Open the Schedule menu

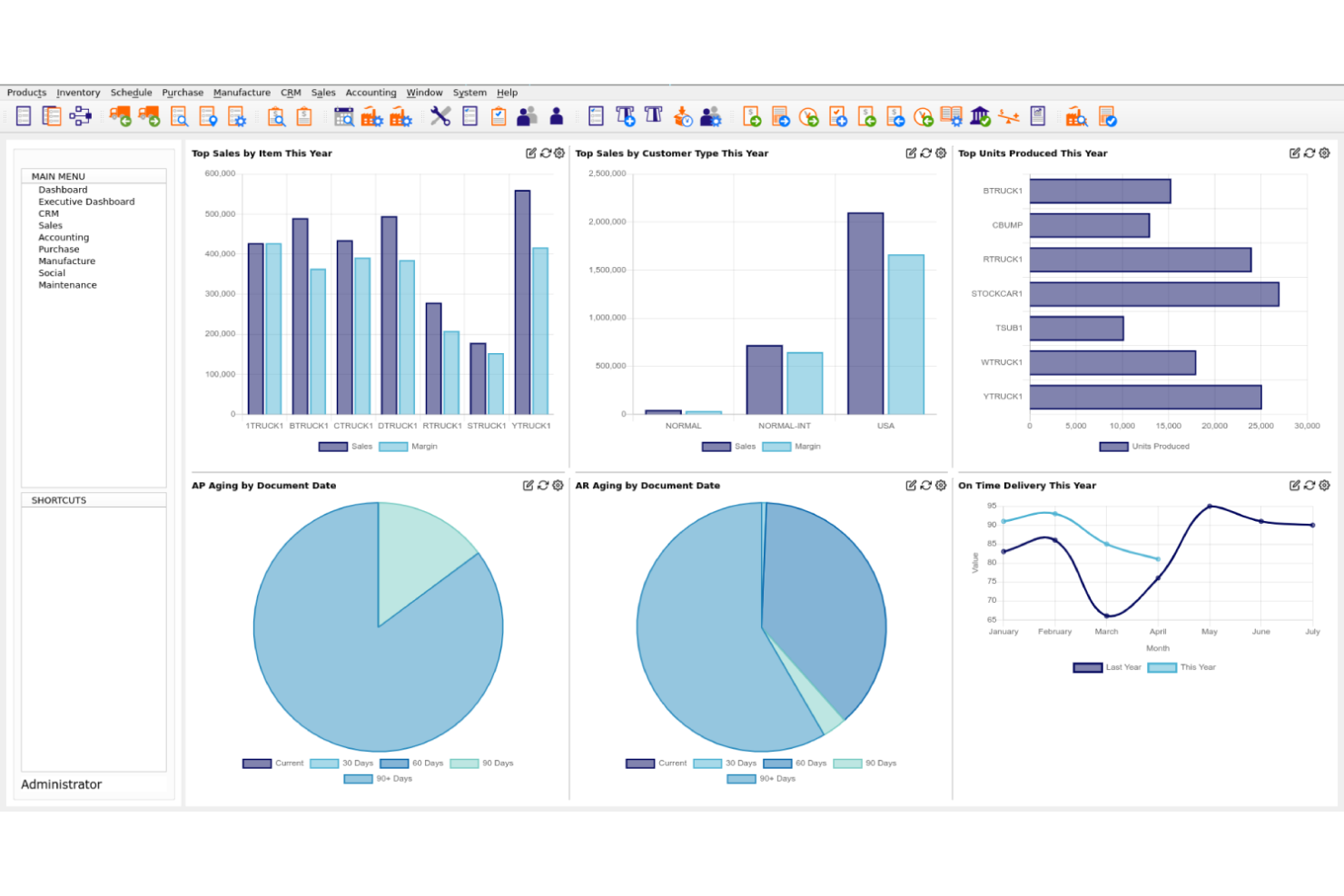(132, 92)
